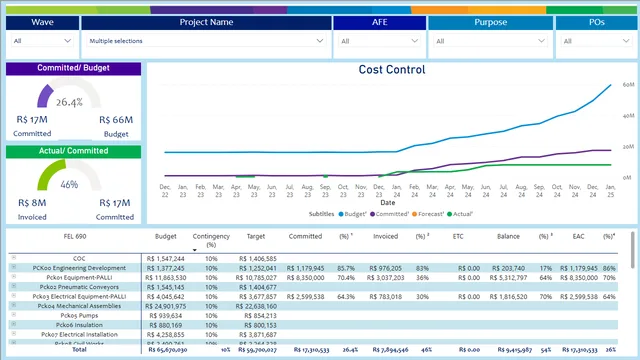Toggle the Budget legend marker
Image resolution: width=640 pixels, height=360 pixels.
[341, 214]
